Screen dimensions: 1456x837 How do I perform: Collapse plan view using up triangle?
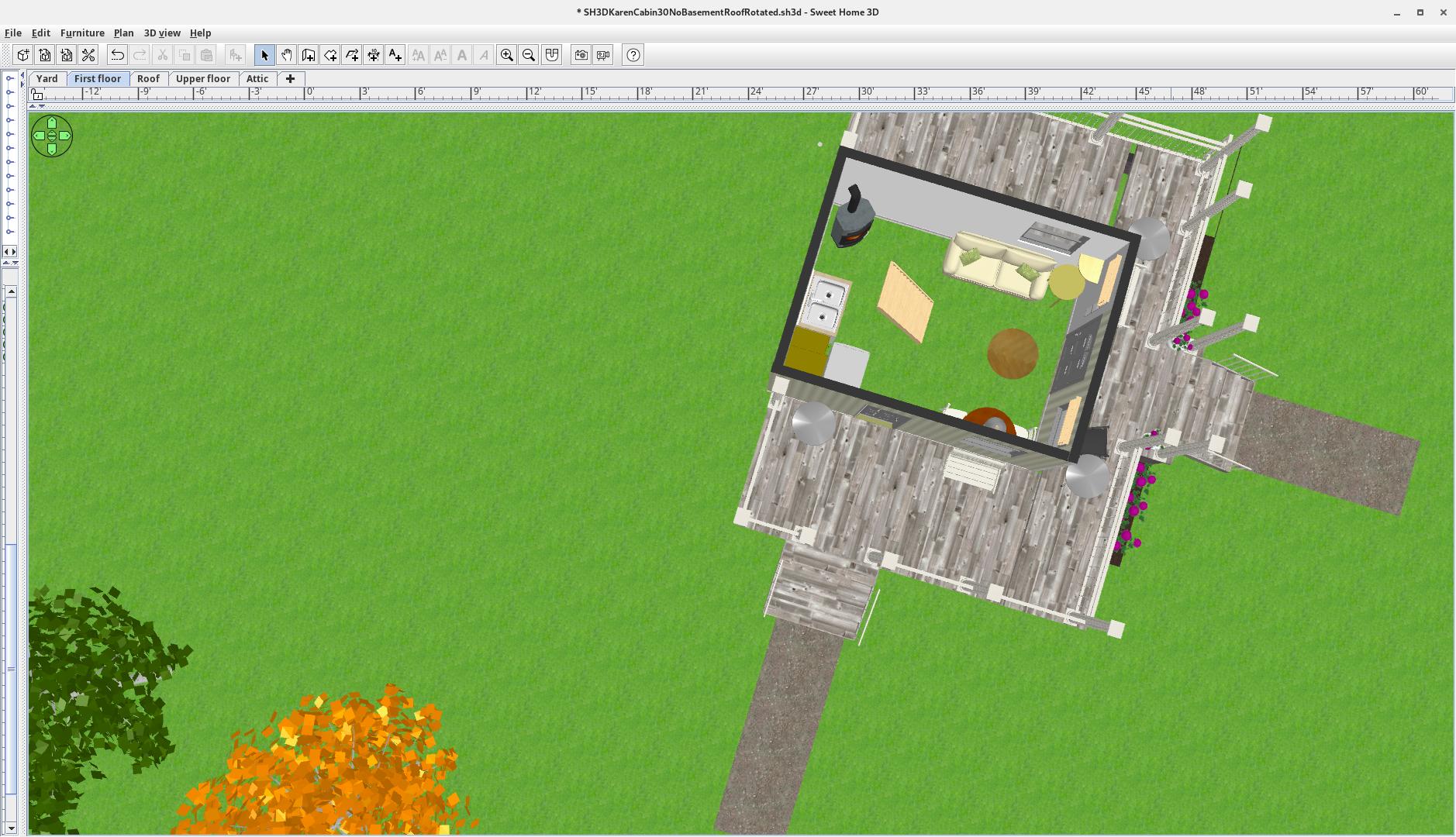coord(33,106)
